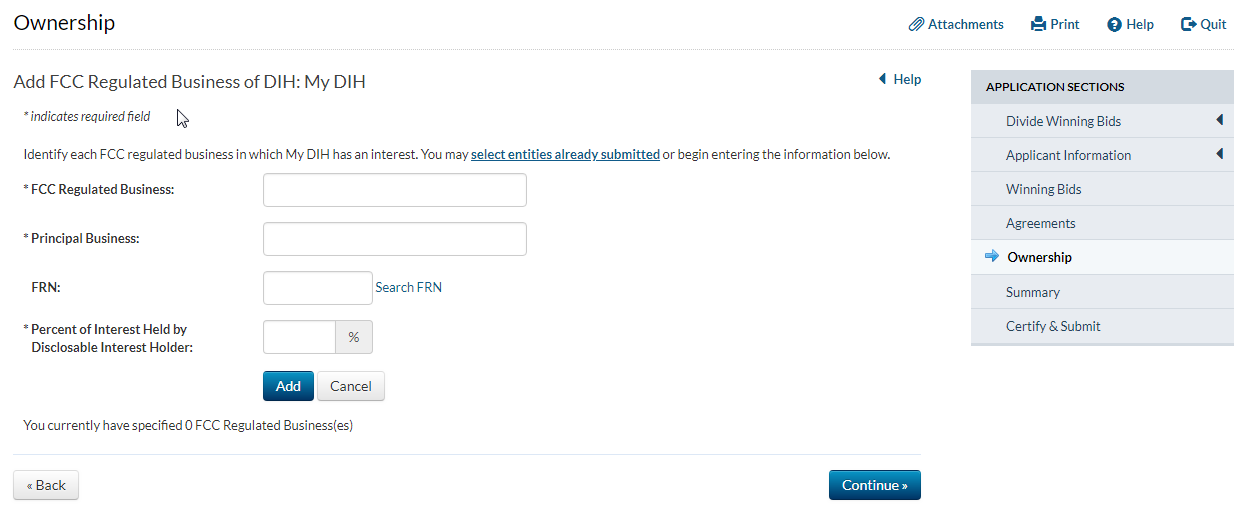Image resolution: width=1241 pixels, height=515 pixels.
Task: Click into the FRN input field
Action: [x=317, y=288]
